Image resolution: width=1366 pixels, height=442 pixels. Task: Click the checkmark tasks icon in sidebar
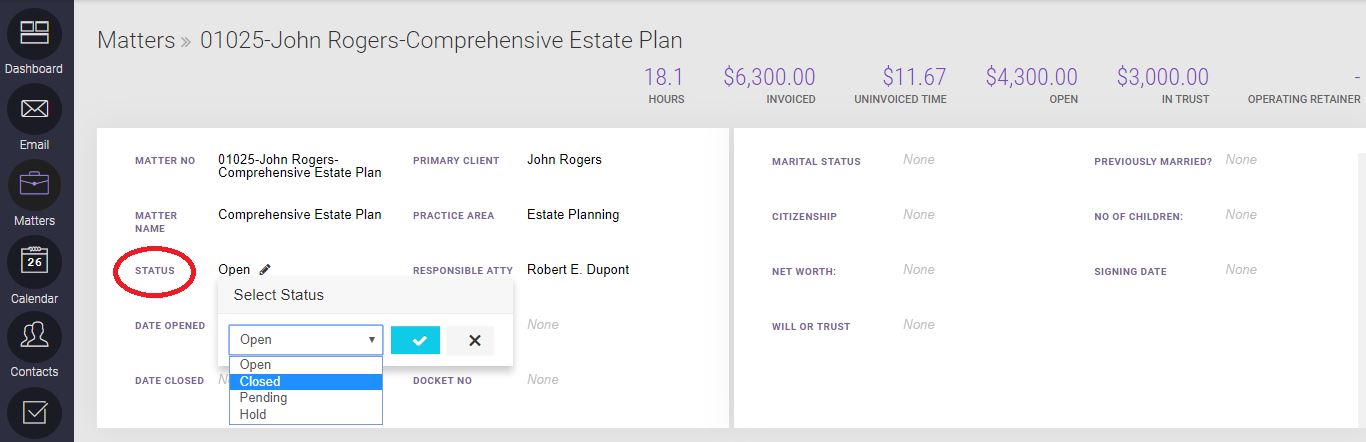34,412
